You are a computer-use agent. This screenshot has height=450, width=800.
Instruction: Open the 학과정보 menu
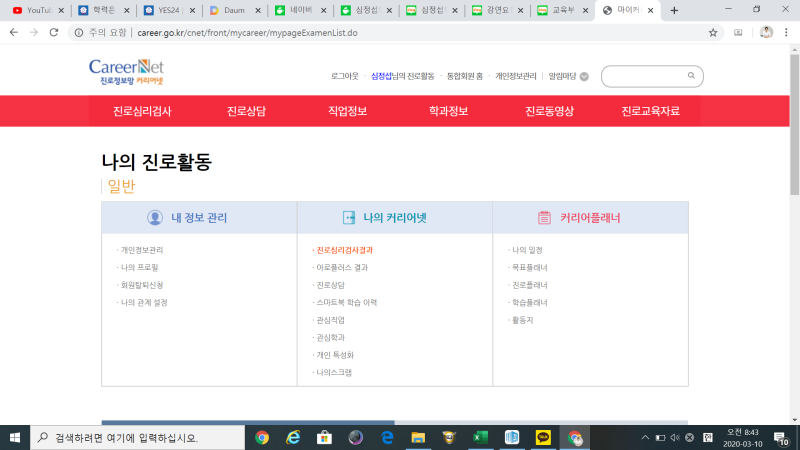coord(448,111)
